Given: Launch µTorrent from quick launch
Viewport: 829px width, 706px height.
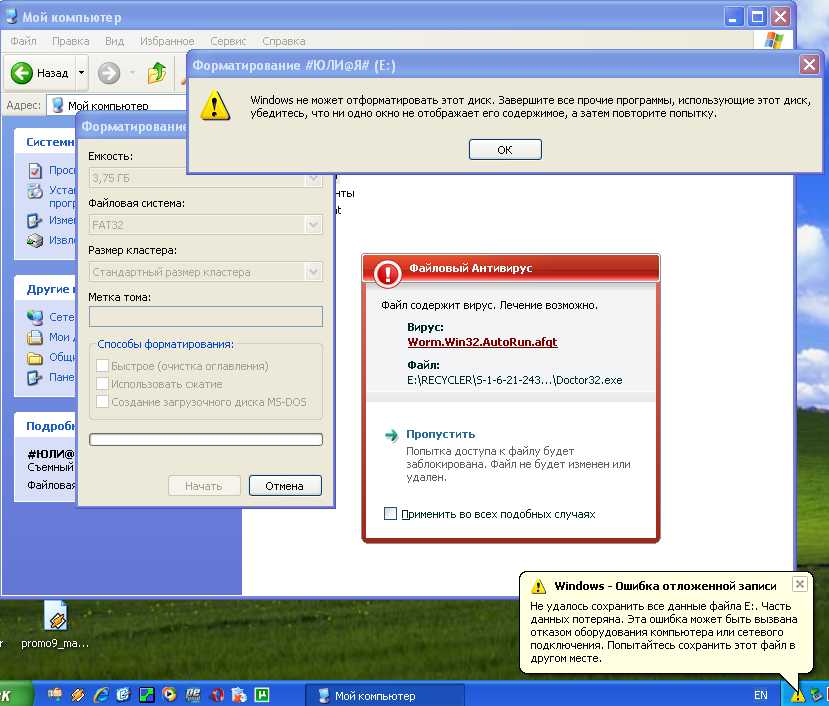Looking at the screenshot, I should coord(262,694).
